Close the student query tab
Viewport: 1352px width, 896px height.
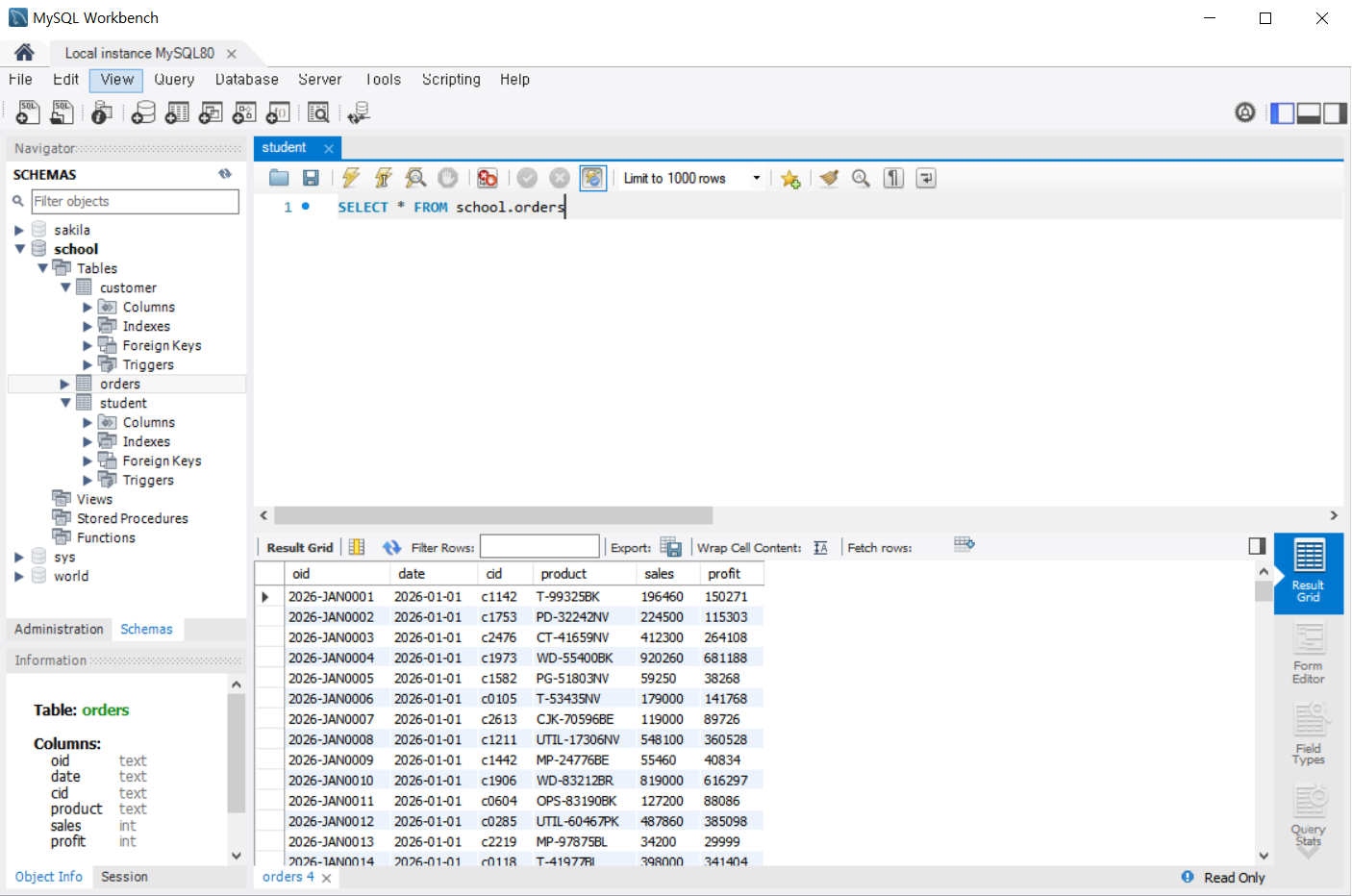[329, 148]
